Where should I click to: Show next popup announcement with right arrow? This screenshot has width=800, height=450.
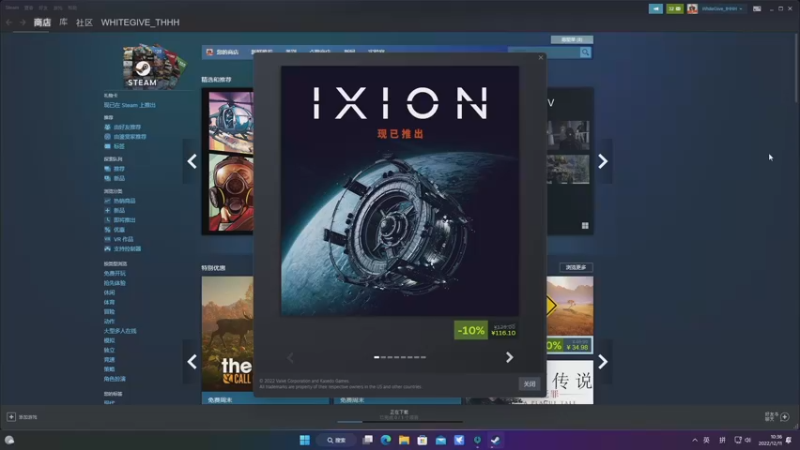(x=509, y=357)
